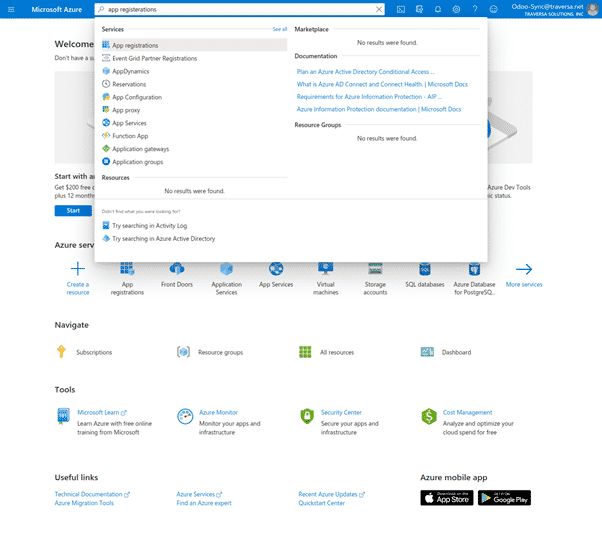Try searching in Azure Active Directory
The height and width of the screenshot is (544, 602).
(163, 239)
